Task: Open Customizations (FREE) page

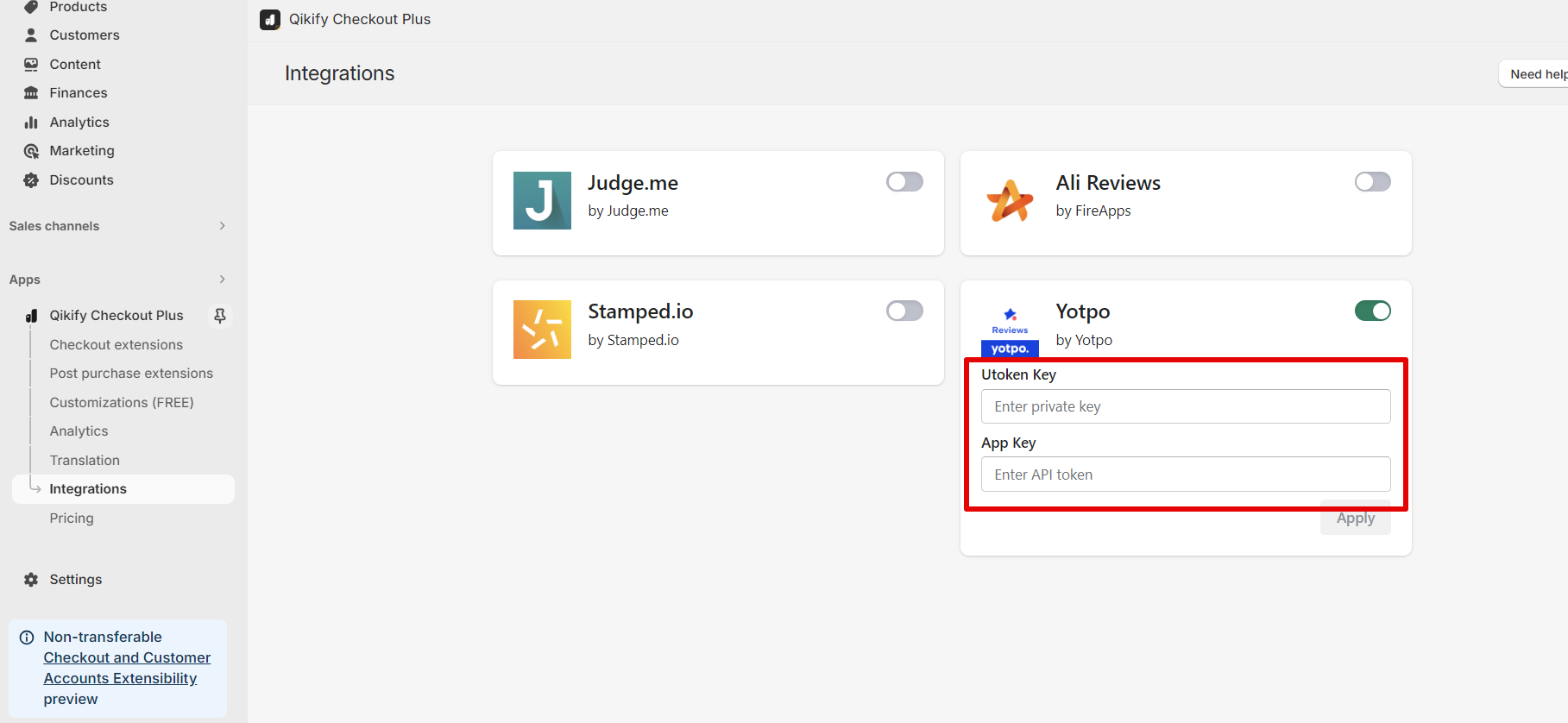Action: 122,403
